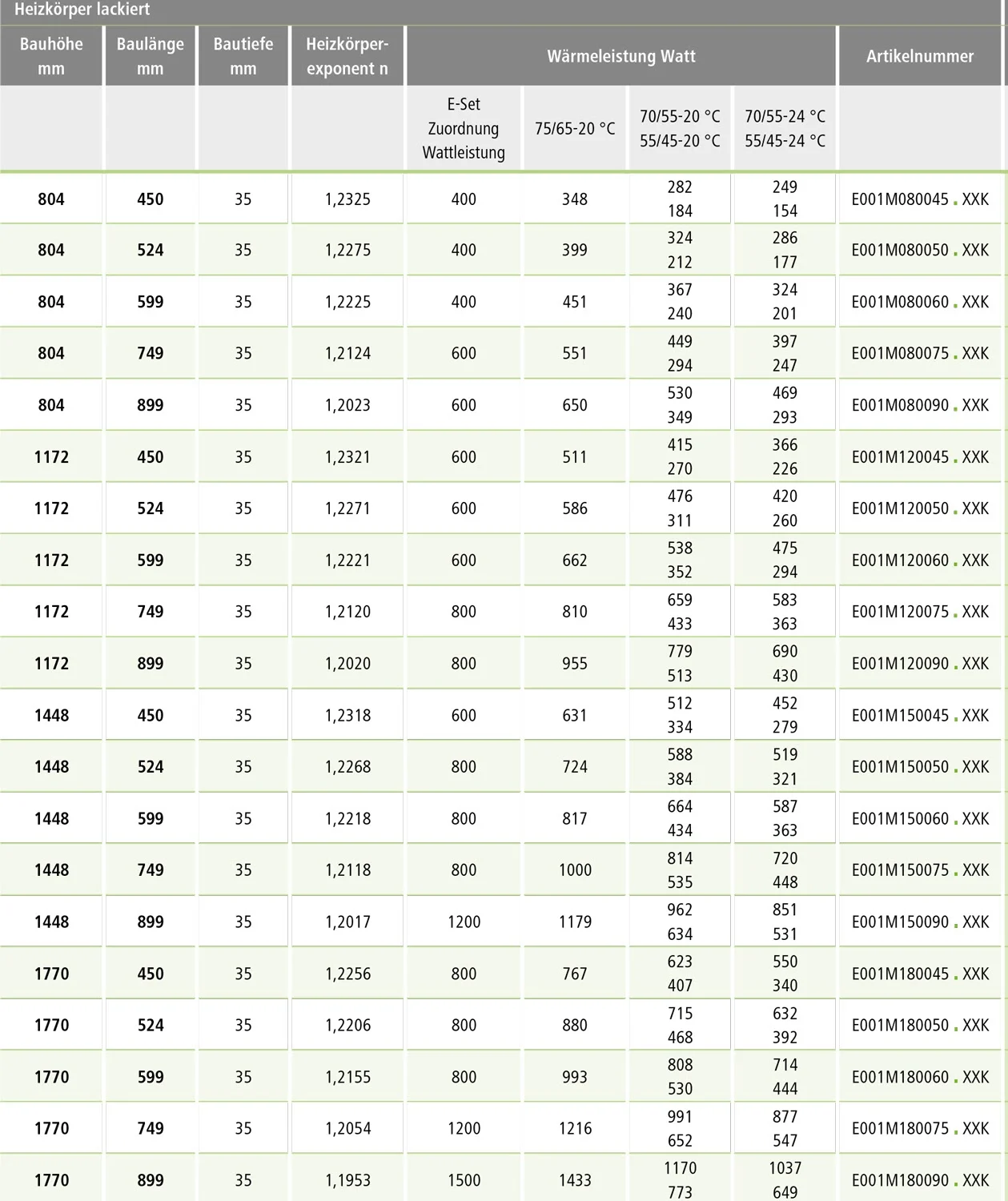Select exponent value 1,2017

[x=347, y=922]
